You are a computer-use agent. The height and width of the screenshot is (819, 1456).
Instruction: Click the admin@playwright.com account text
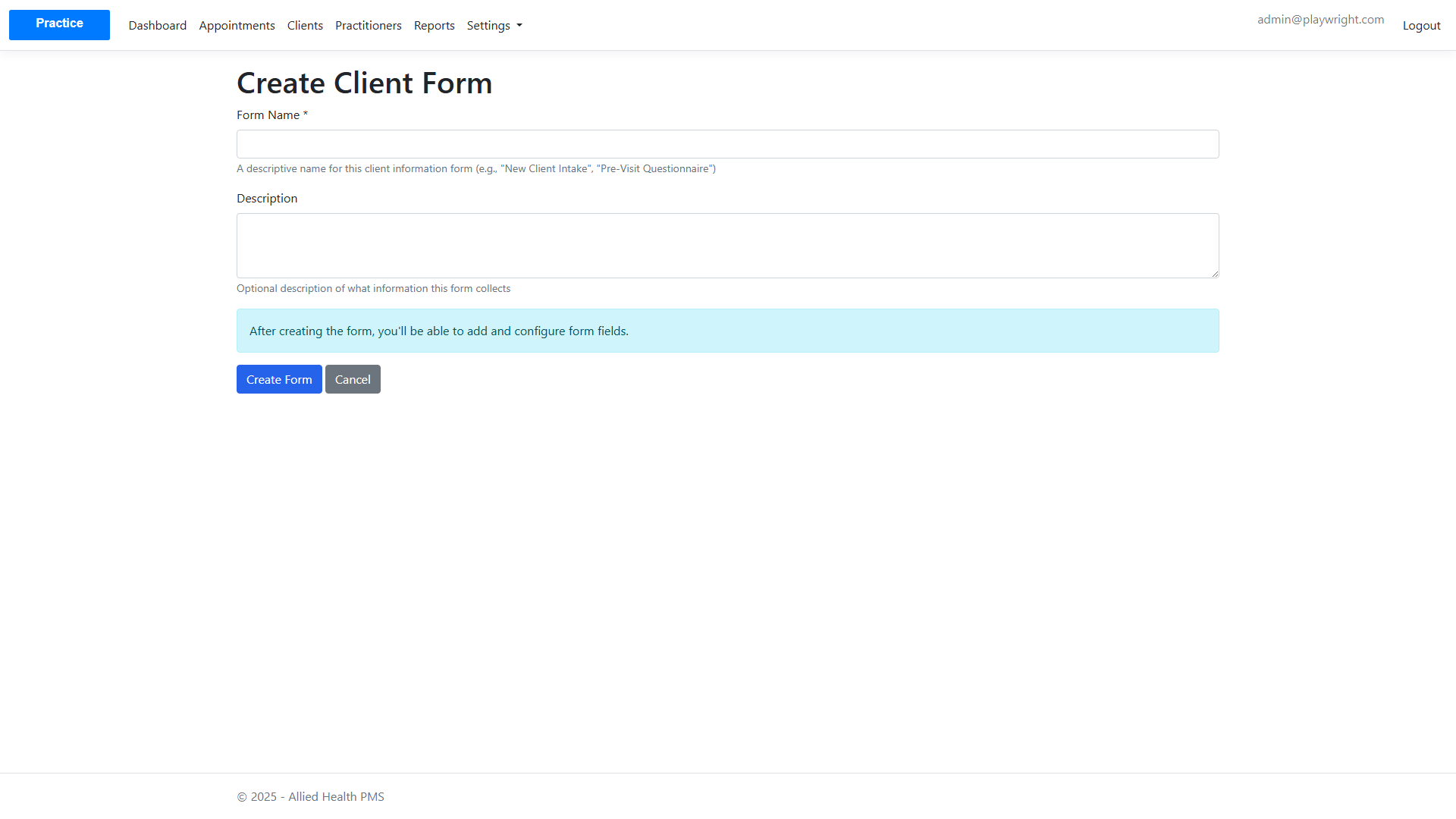(x=1320, y=20)
